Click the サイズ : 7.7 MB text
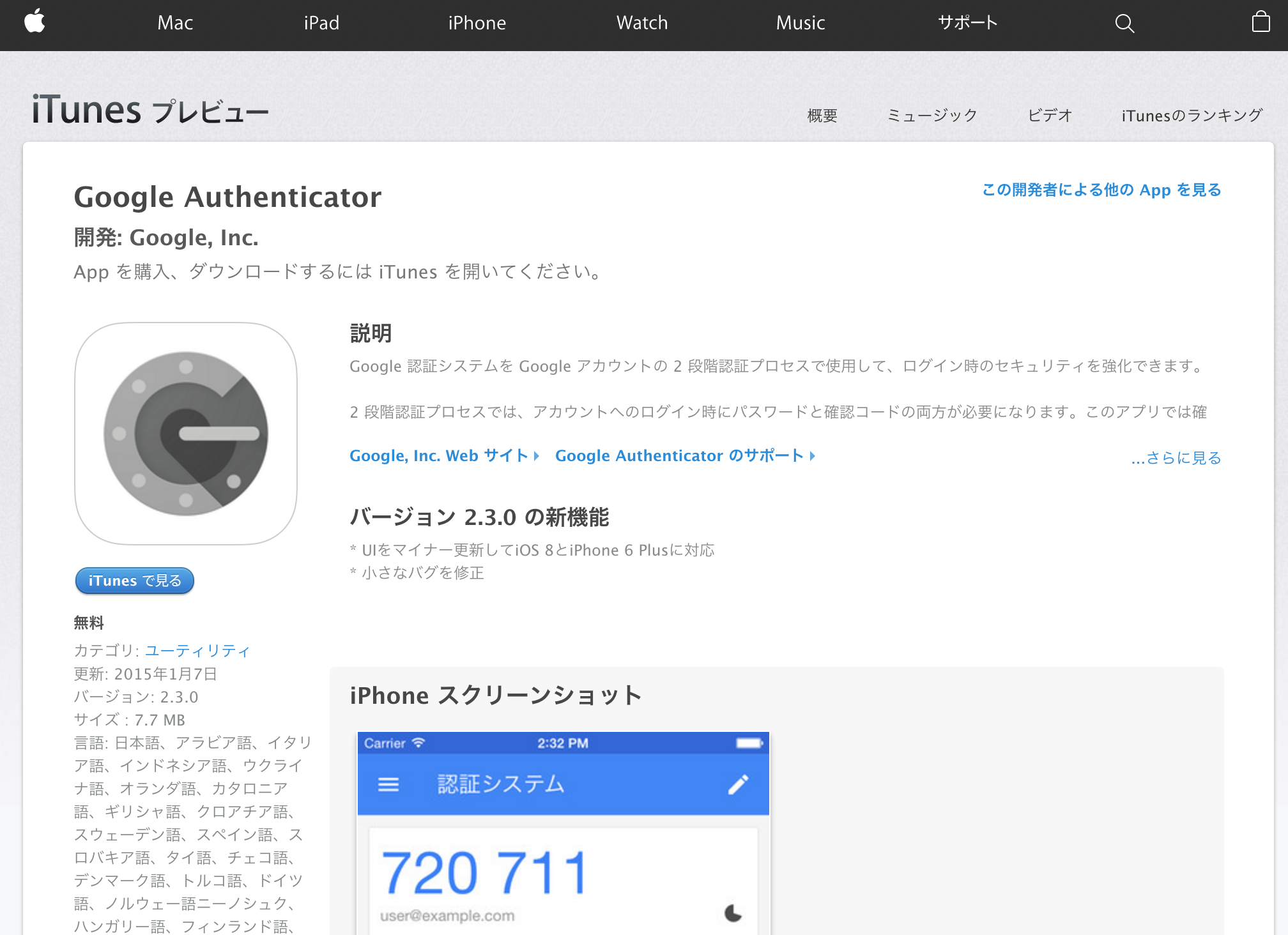This screenshot has height=935, width=1288. (x=130, y=720)
